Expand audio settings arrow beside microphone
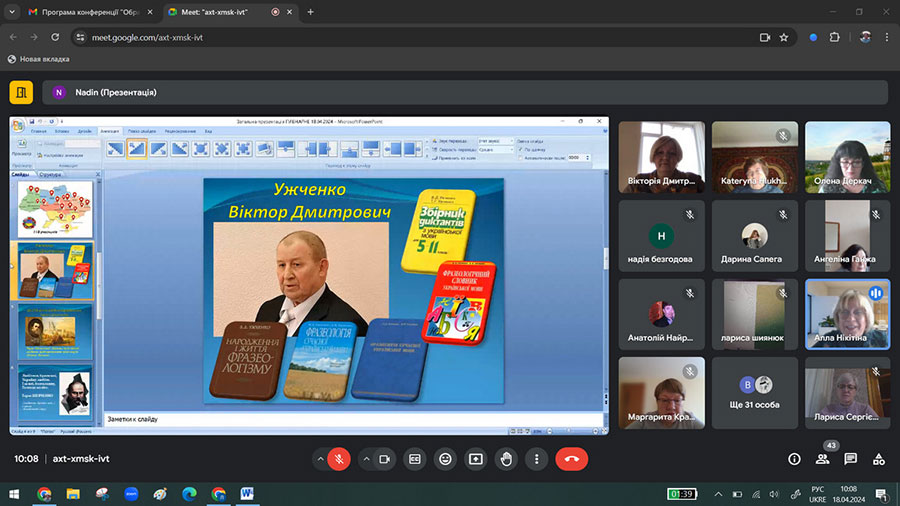 point(320,459)
